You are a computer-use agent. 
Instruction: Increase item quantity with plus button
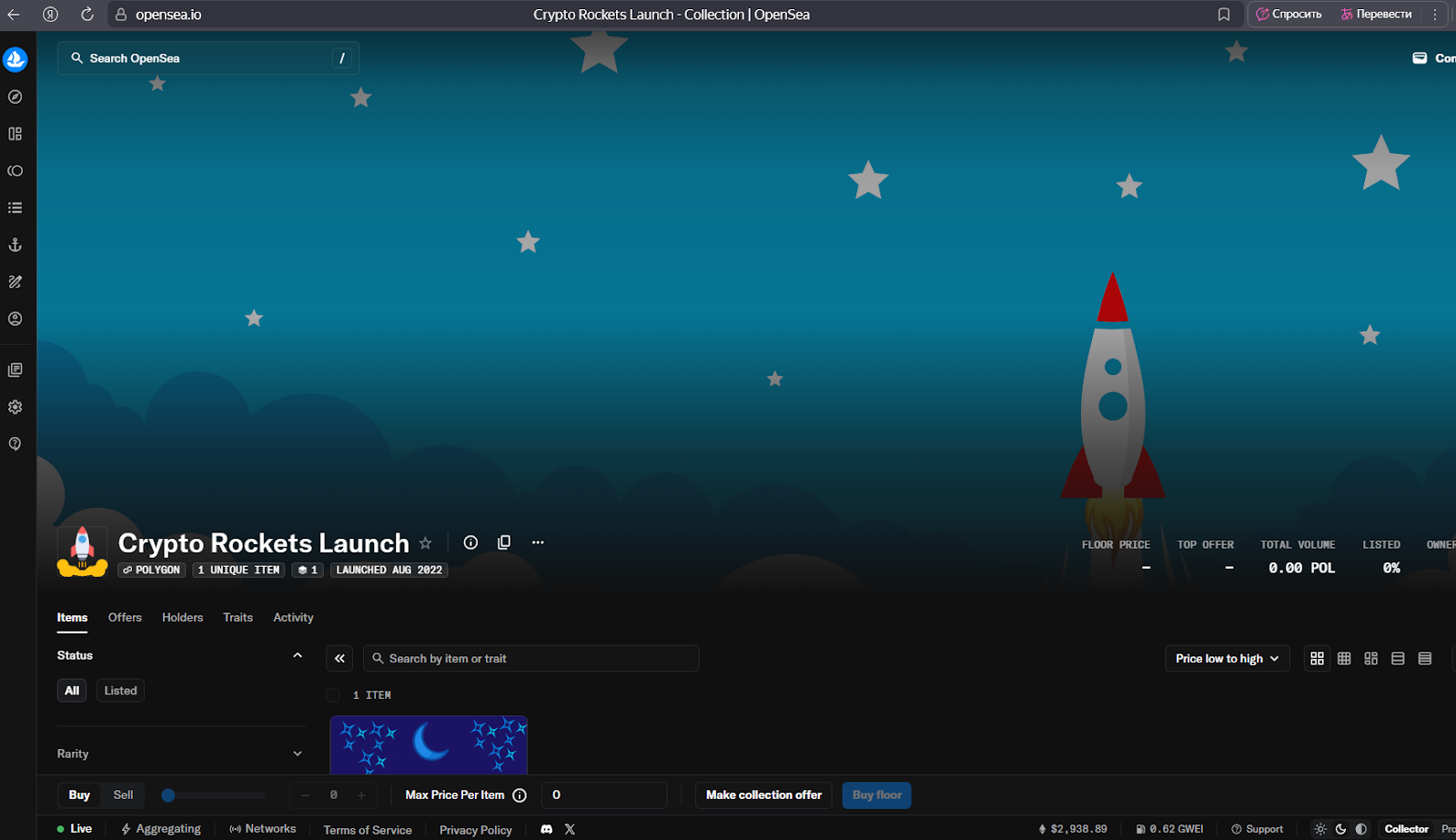coord(361,795)
